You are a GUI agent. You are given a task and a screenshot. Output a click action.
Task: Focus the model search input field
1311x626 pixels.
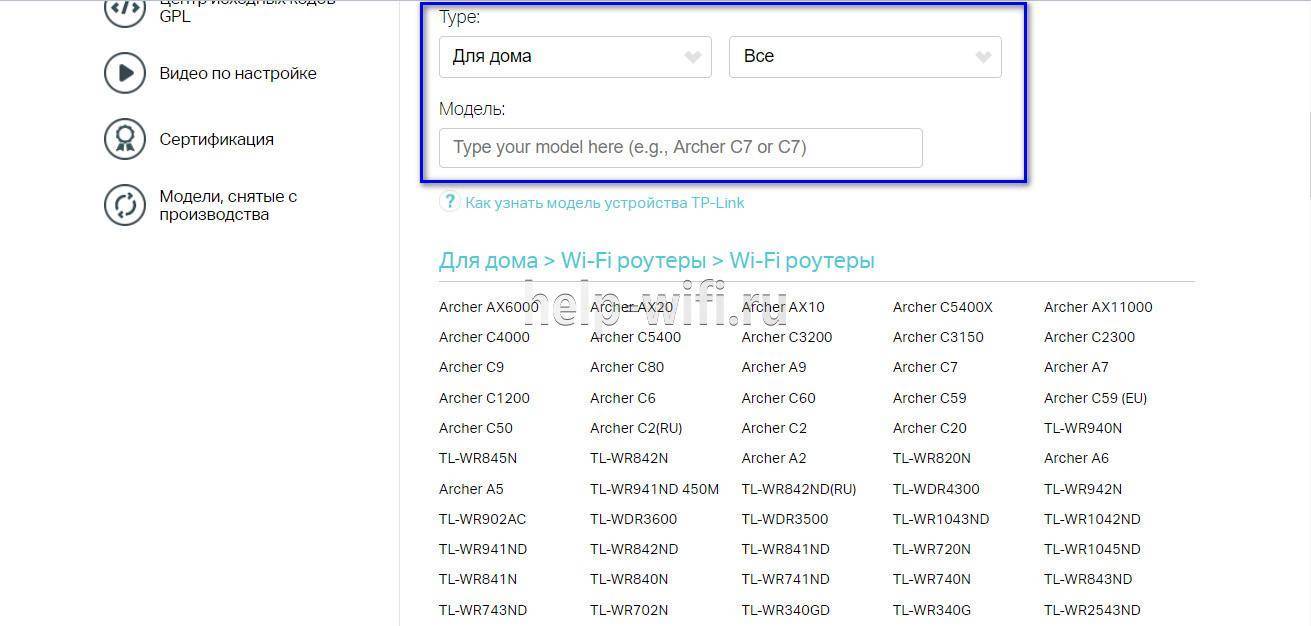click(x=680, y=148)
